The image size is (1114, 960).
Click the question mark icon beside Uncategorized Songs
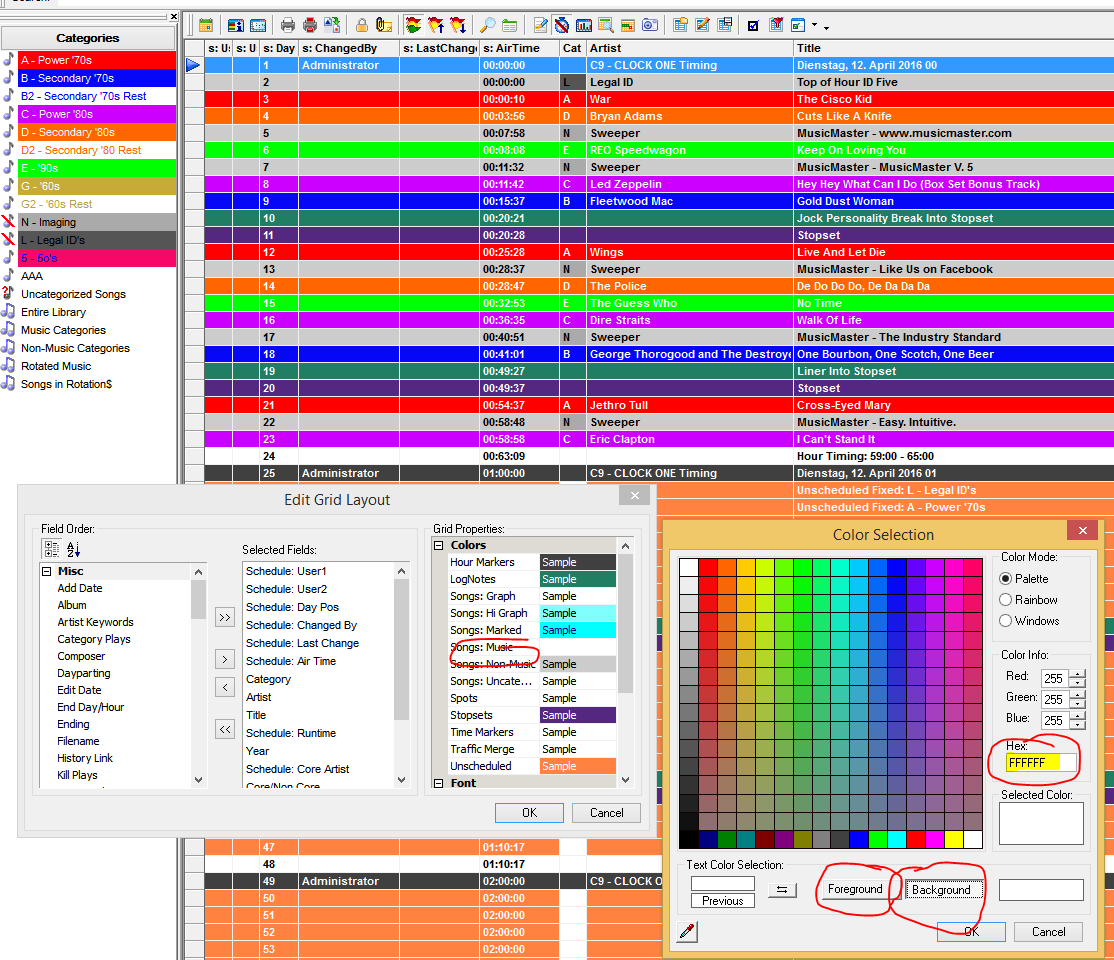click(x=9, y=293)
